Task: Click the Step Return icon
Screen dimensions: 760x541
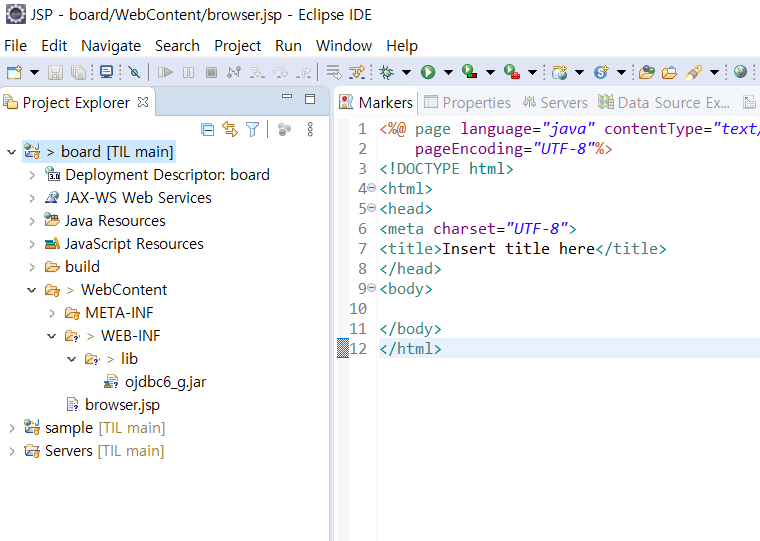Action: [x=303, y=73]
